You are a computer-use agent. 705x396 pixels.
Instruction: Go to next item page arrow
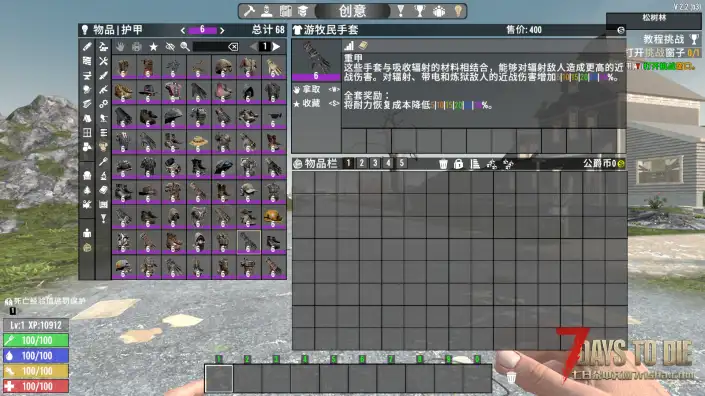tap(276, 46)
